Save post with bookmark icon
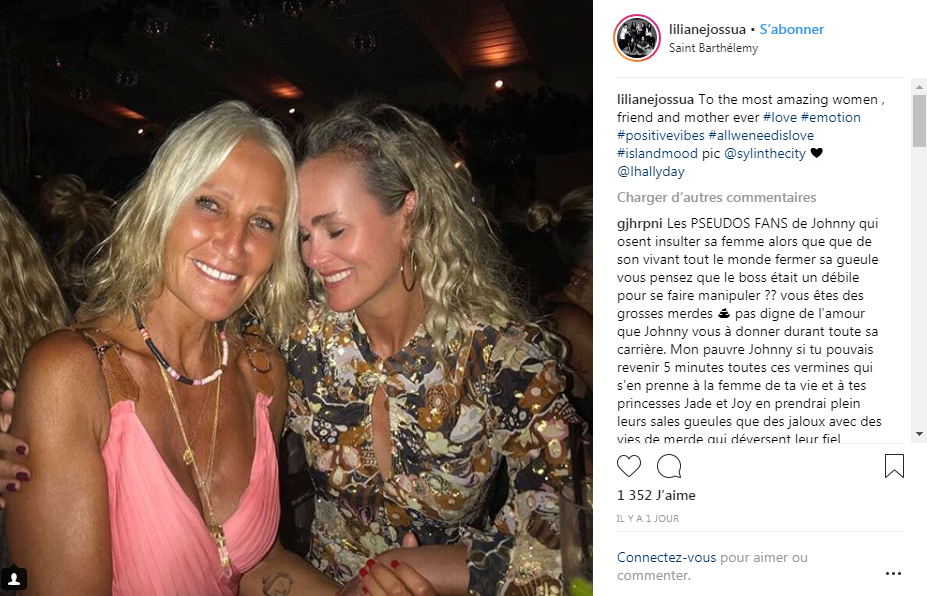 894,466
